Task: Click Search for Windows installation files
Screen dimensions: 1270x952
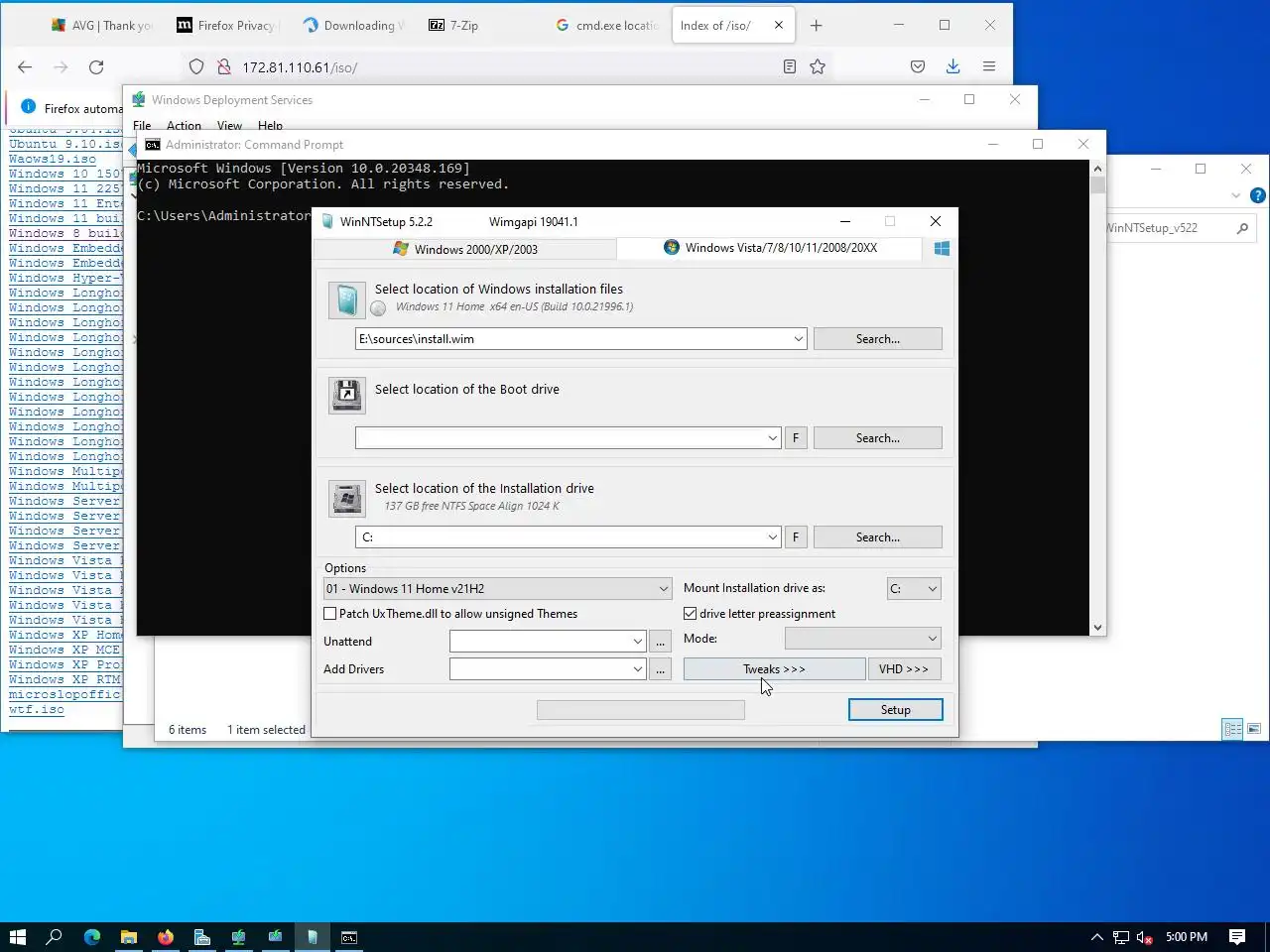Action: click(x=878, y=339)
